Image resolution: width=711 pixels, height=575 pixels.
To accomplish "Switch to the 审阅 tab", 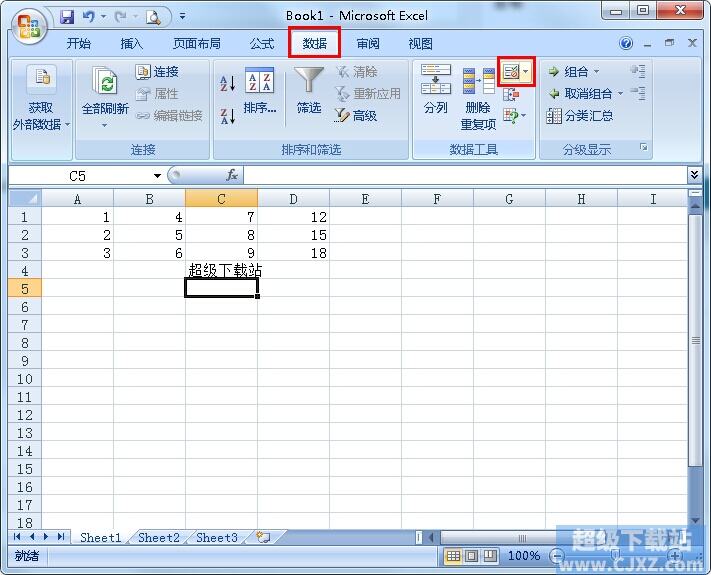I will pos(368,44).
